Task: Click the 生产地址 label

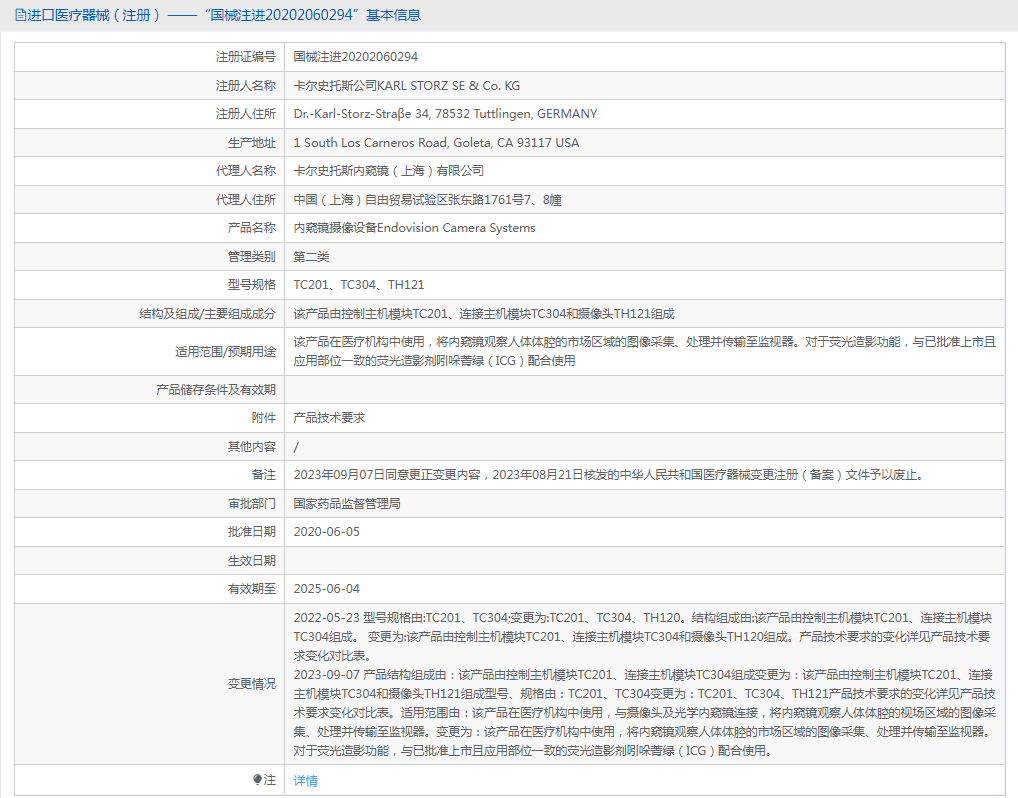Action: point(251,143)
